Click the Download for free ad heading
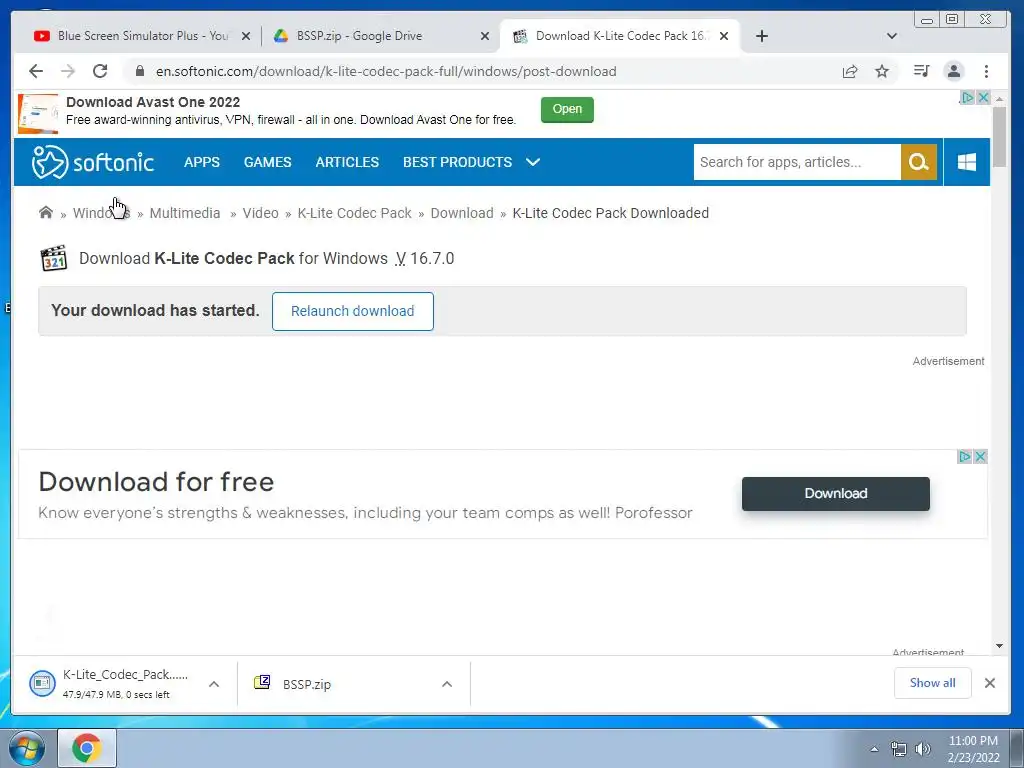1024x768 pixels. tap(156, 482)
